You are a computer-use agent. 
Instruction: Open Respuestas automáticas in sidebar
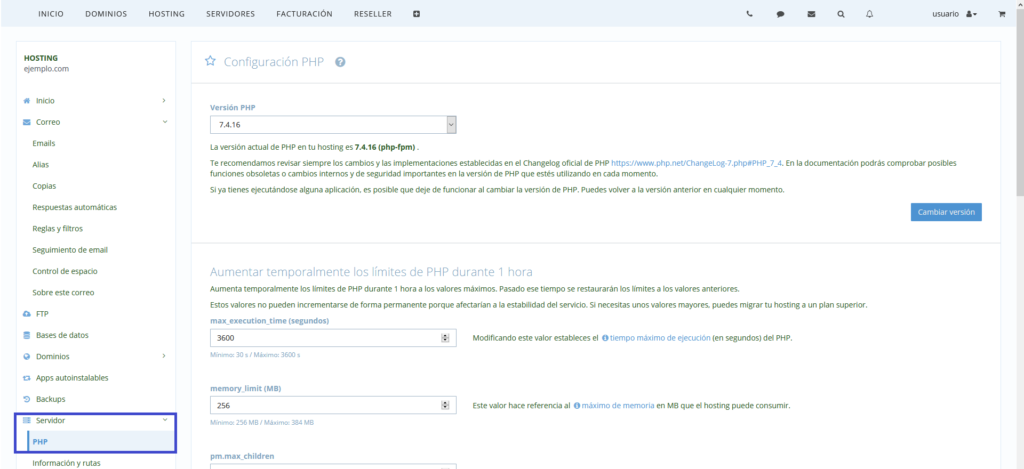pos(74,207)
